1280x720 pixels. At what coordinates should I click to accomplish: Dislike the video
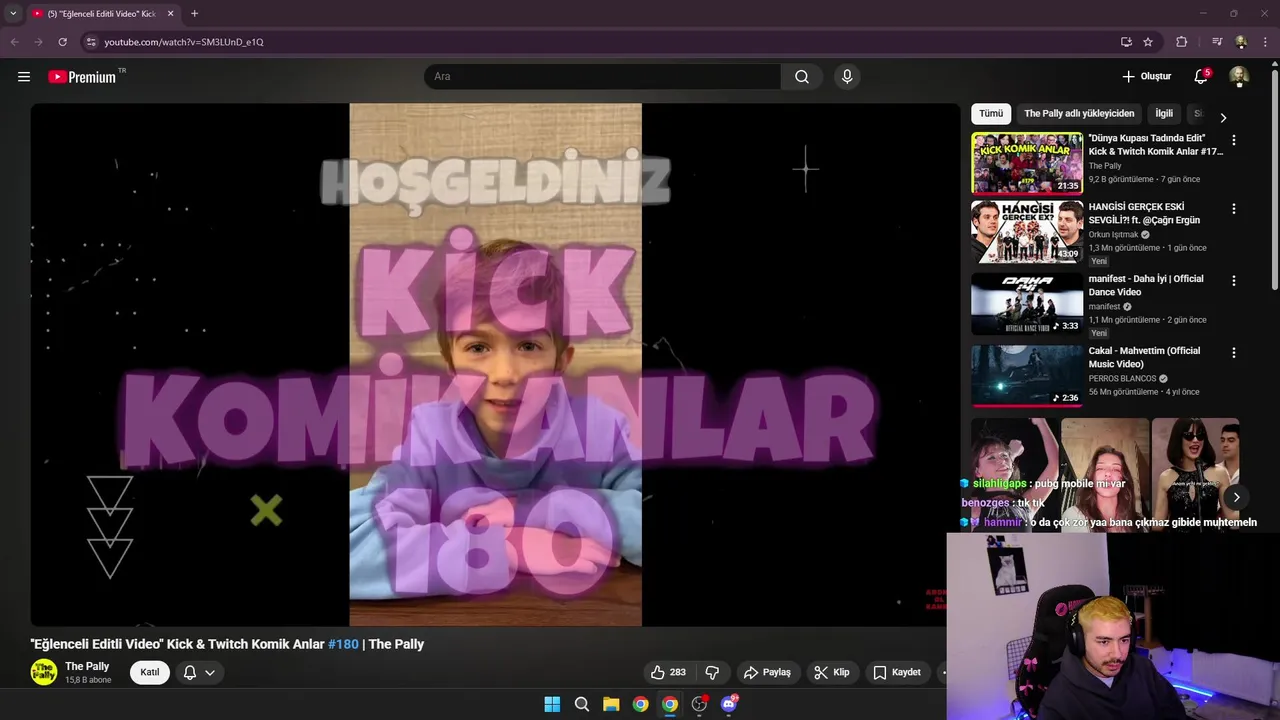(x=713, y=672)
